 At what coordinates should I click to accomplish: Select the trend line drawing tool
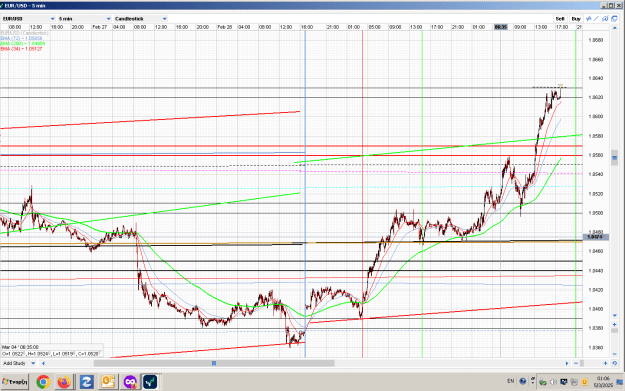coord(597,19)
